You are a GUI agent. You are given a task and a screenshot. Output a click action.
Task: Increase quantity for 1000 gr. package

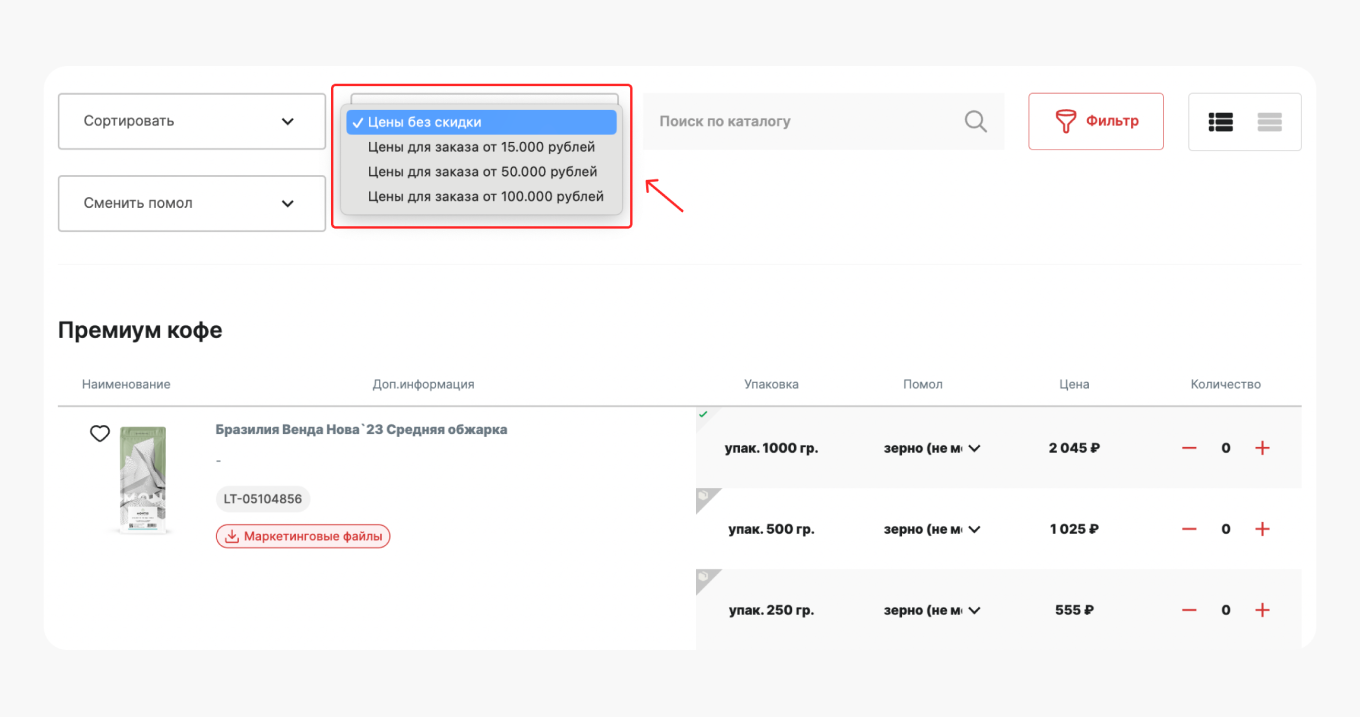1262,448
